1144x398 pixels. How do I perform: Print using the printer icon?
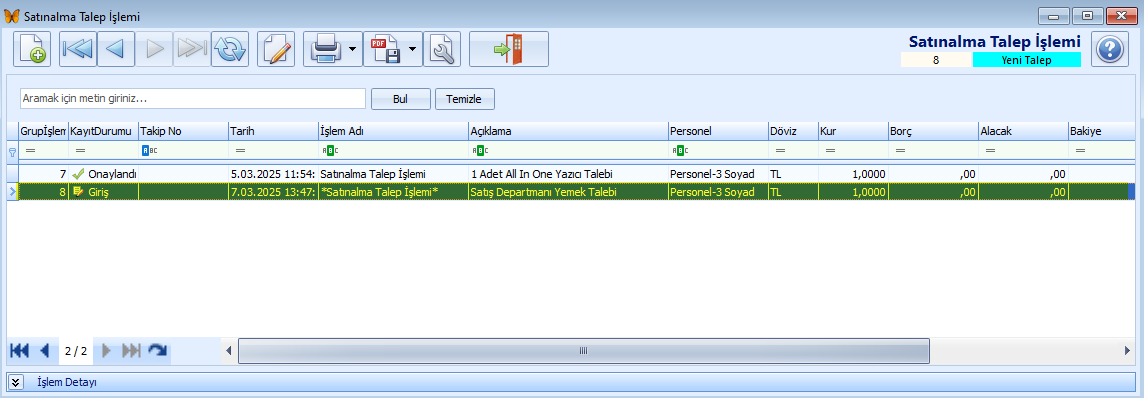pos(324,50)
